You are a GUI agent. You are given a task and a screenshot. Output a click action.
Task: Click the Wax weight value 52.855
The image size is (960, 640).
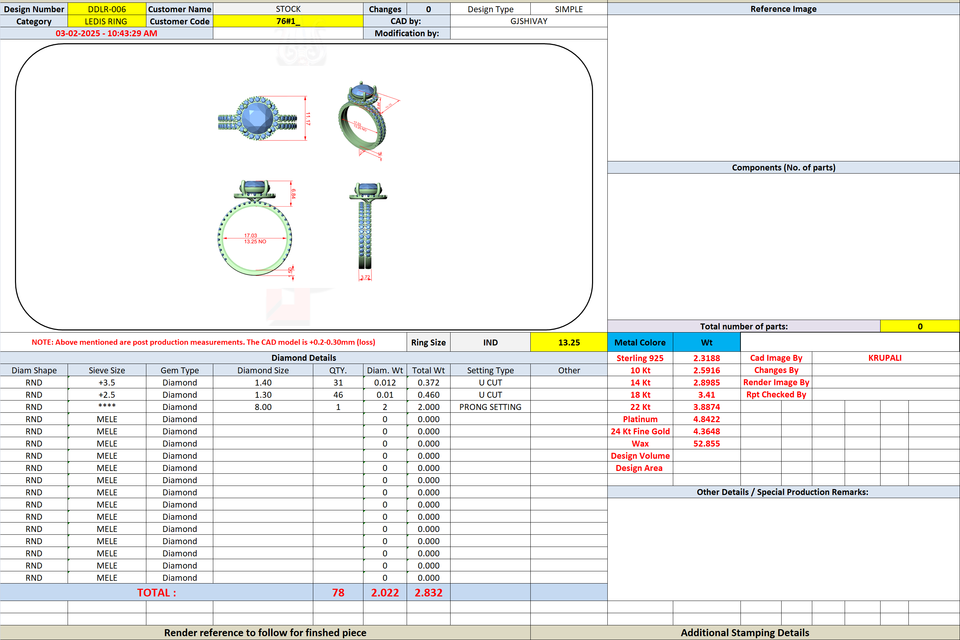pos(707,444)
